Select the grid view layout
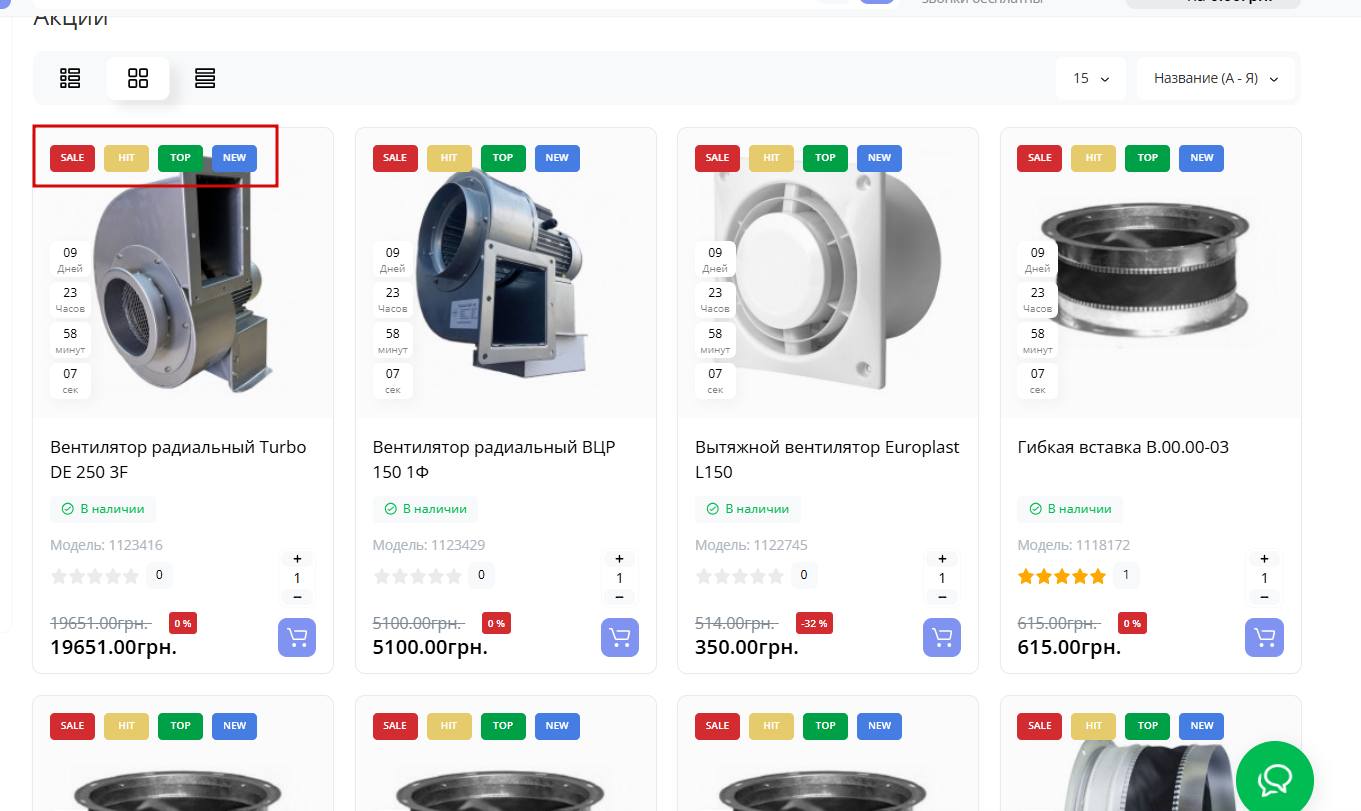The width and height of the screenshot is (1361, 811). pos(138,78)
